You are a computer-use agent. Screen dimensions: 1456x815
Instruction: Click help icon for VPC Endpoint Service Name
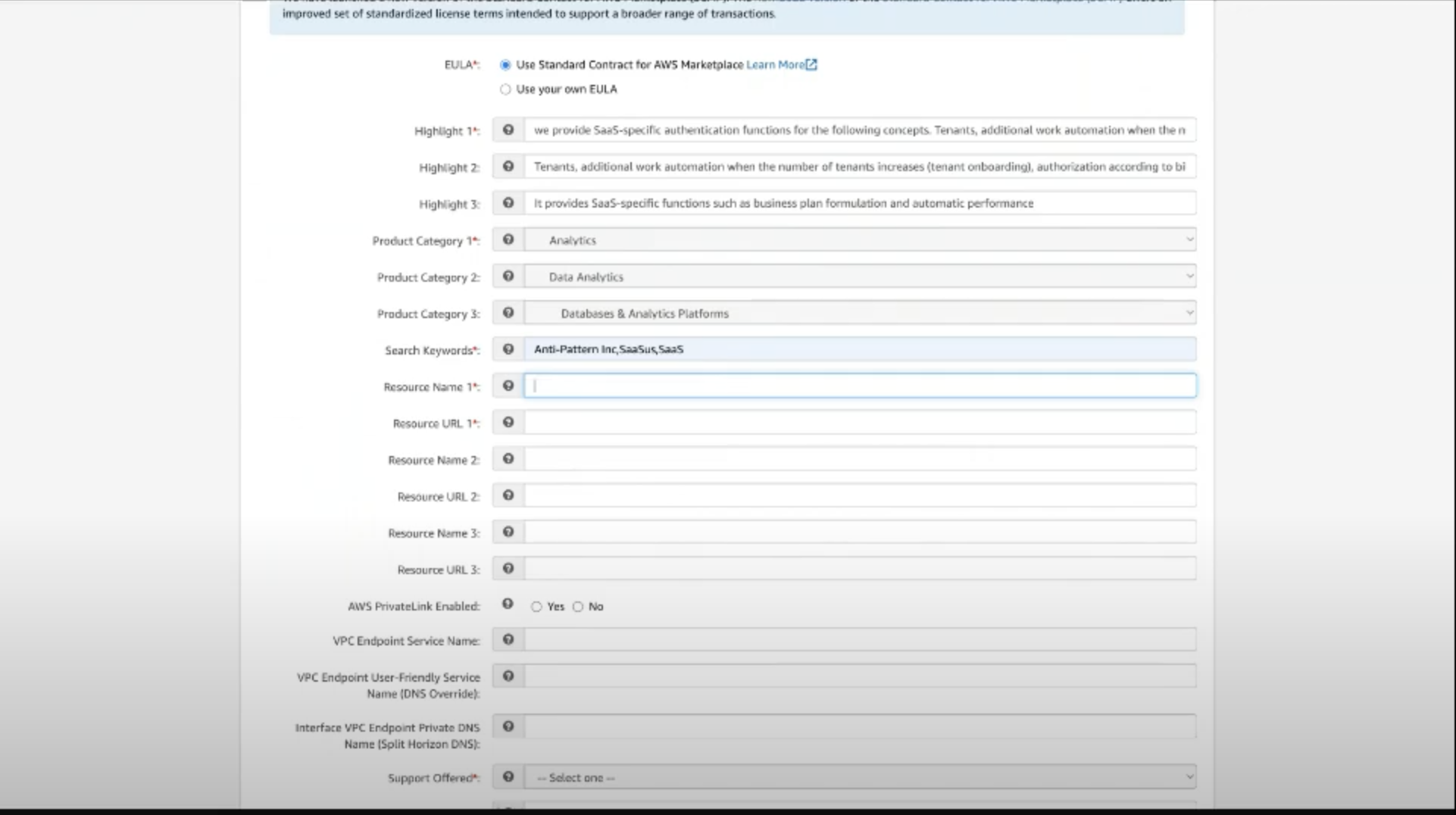tap(508, 639)
